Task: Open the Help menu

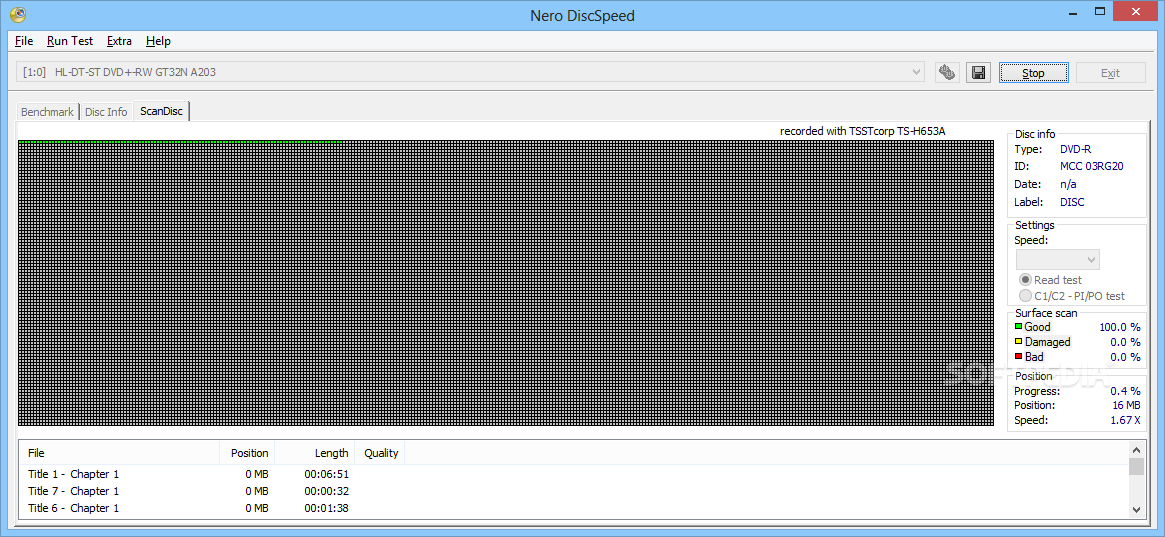Action: click(158, 41)
